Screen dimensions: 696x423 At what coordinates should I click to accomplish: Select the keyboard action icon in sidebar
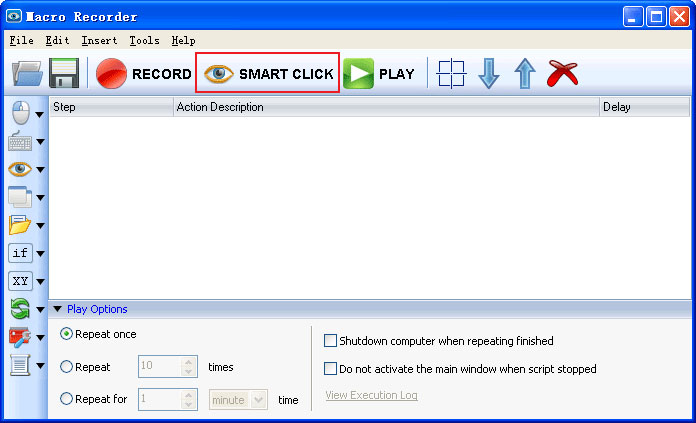(x=20, y=141)
